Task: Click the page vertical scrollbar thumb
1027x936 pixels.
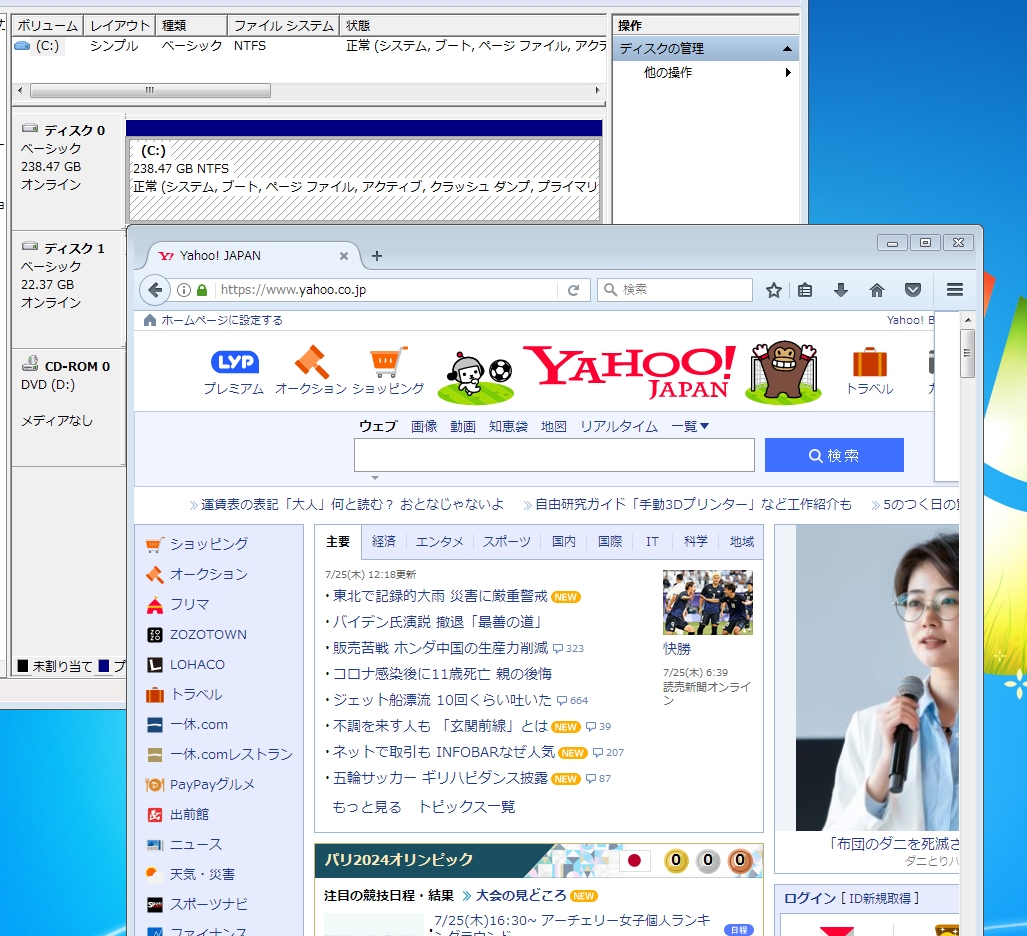Action: pos(967,354)
